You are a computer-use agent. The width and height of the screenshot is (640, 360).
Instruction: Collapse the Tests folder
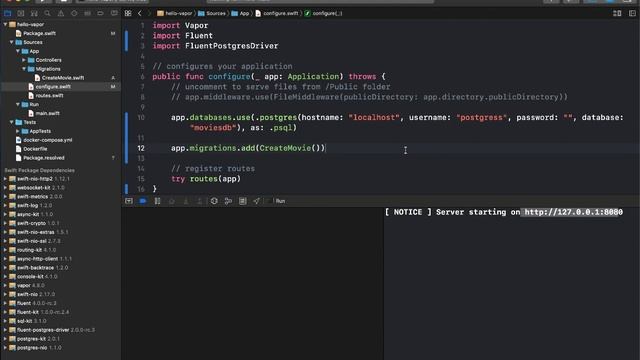[x=11, y=122]
